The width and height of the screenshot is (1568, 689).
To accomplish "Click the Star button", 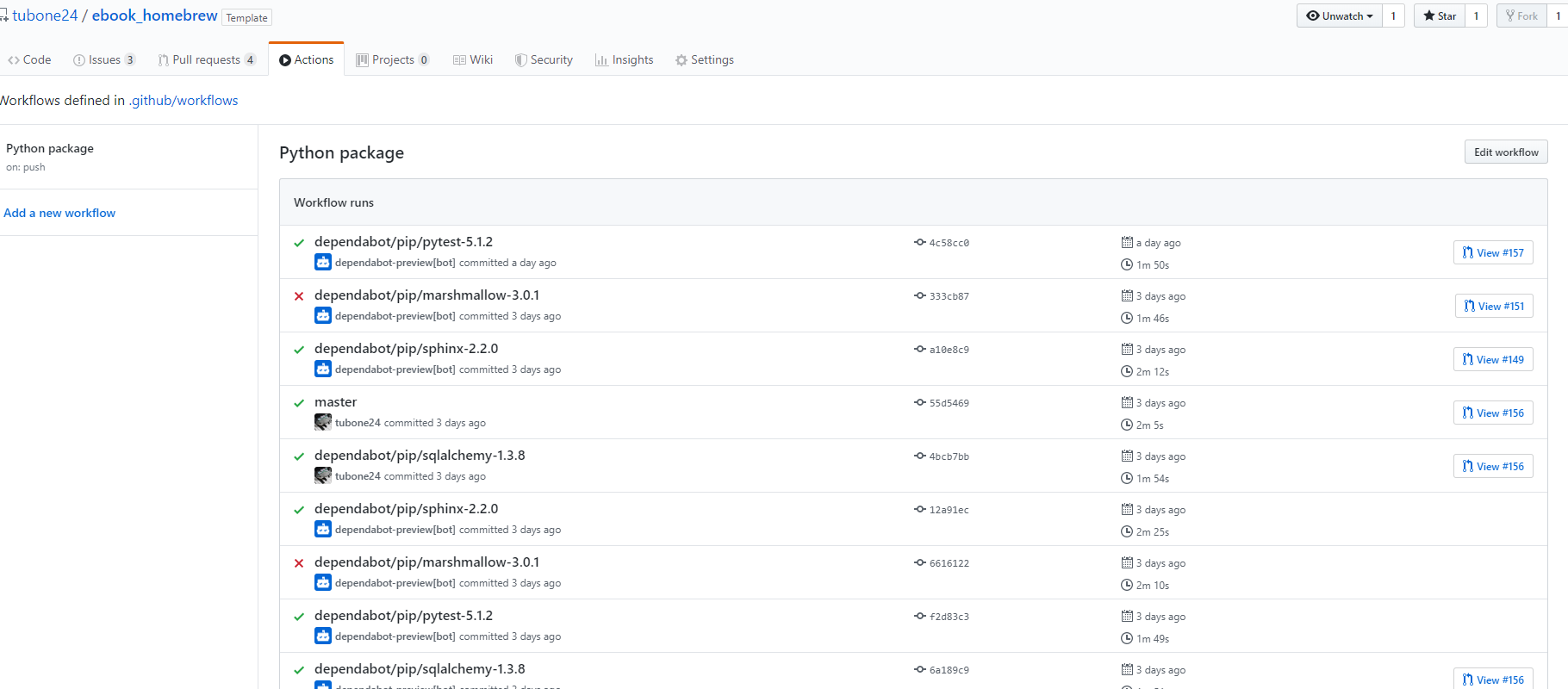I will click(x=1440, y=16).
